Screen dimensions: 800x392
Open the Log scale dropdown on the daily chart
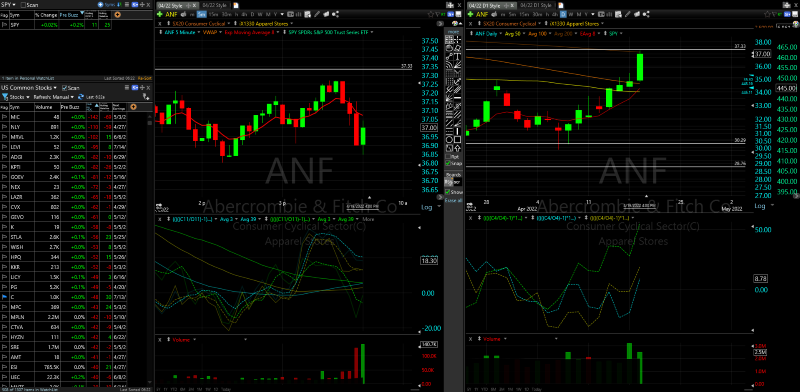[760, 206]
